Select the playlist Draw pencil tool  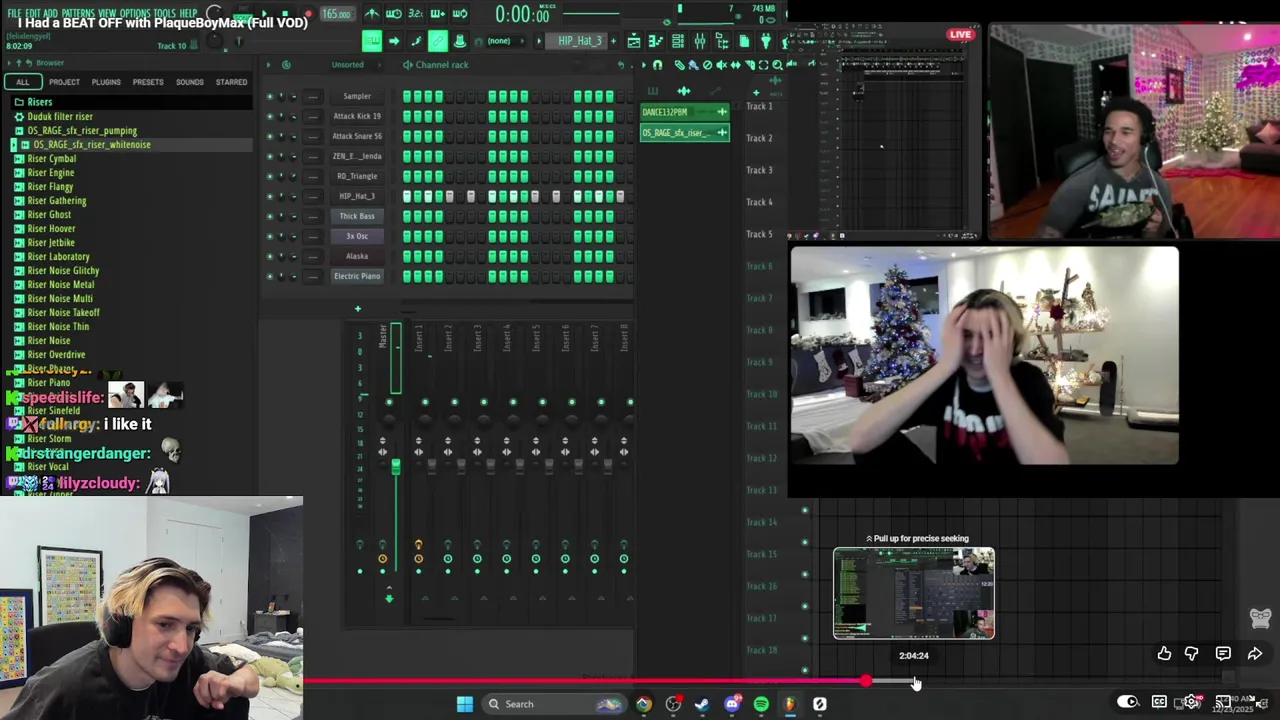tap(680, 65)
